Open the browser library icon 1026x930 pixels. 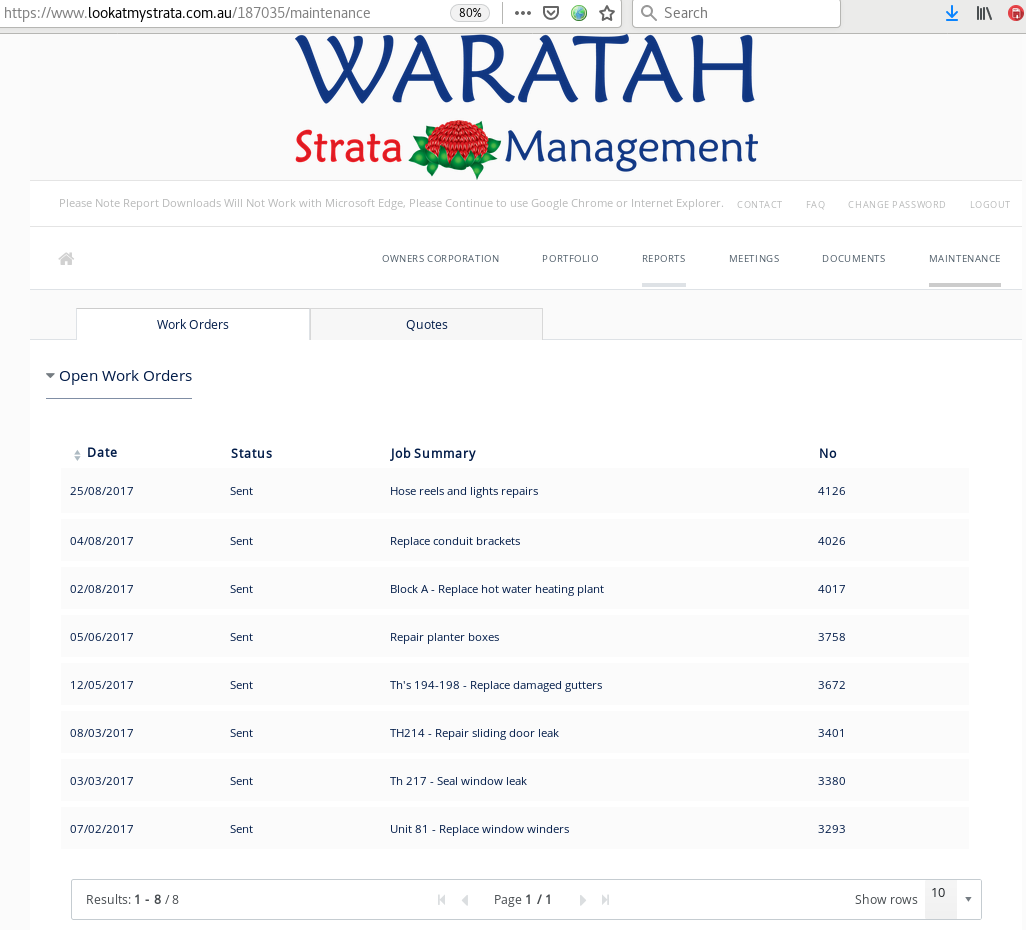point(984,13)
